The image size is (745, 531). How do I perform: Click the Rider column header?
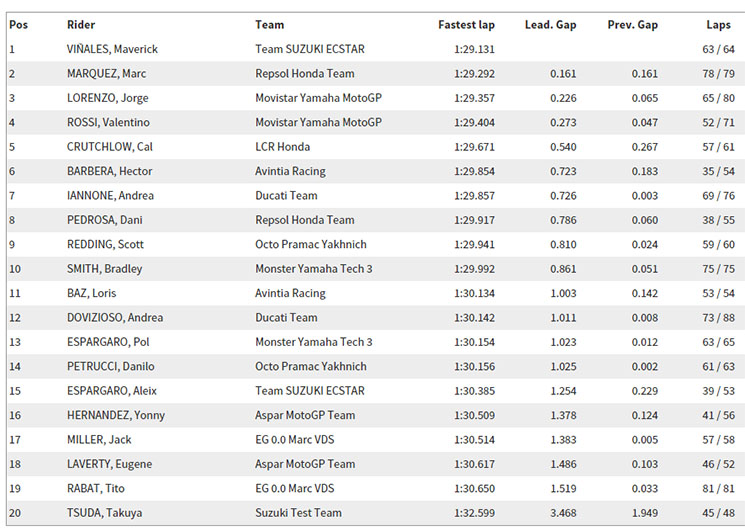81,25
